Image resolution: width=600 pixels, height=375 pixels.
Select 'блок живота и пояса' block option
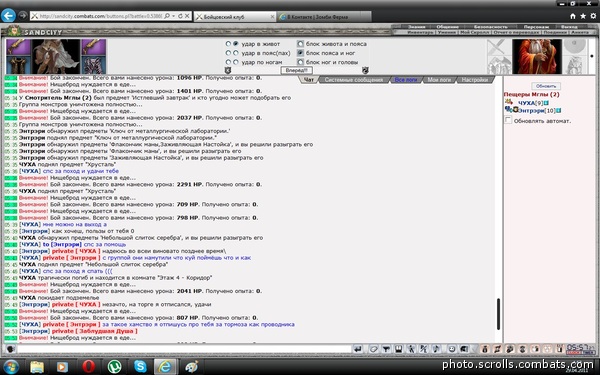pyautogui.click(x=300, y=44)
